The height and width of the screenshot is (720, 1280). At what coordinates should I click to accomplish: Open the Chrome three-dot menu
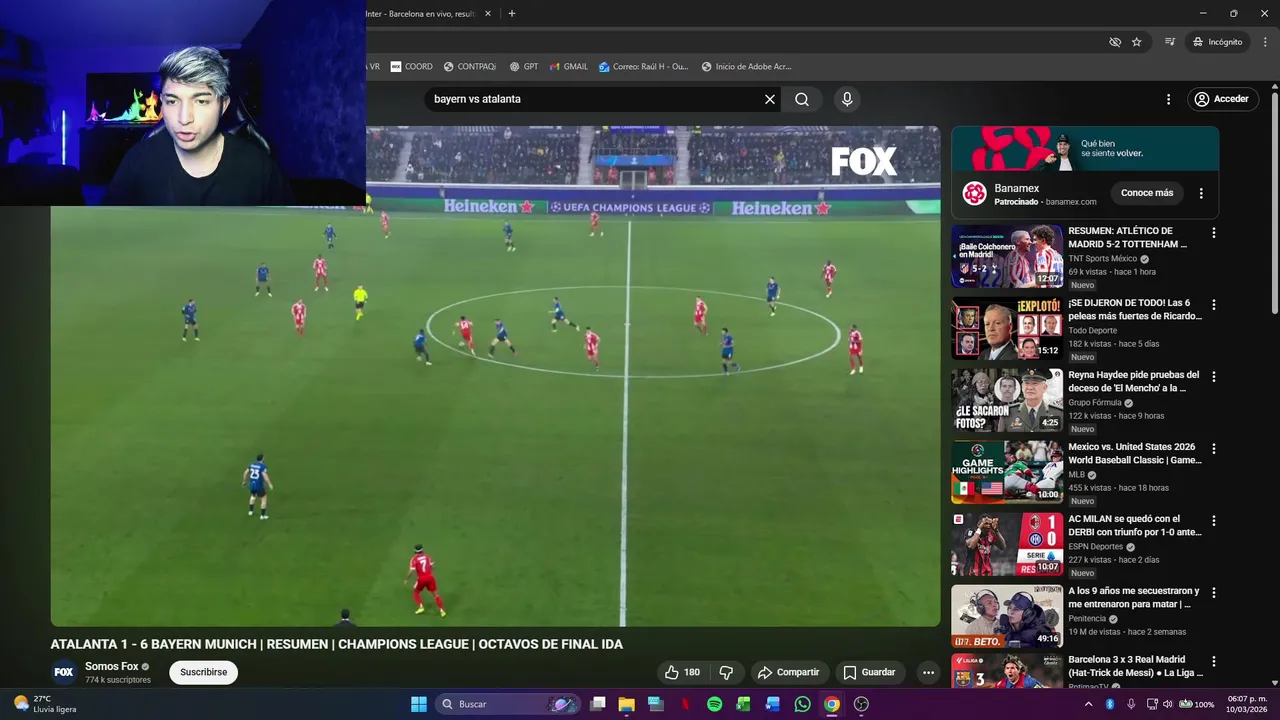click(x=1265, y=42)
